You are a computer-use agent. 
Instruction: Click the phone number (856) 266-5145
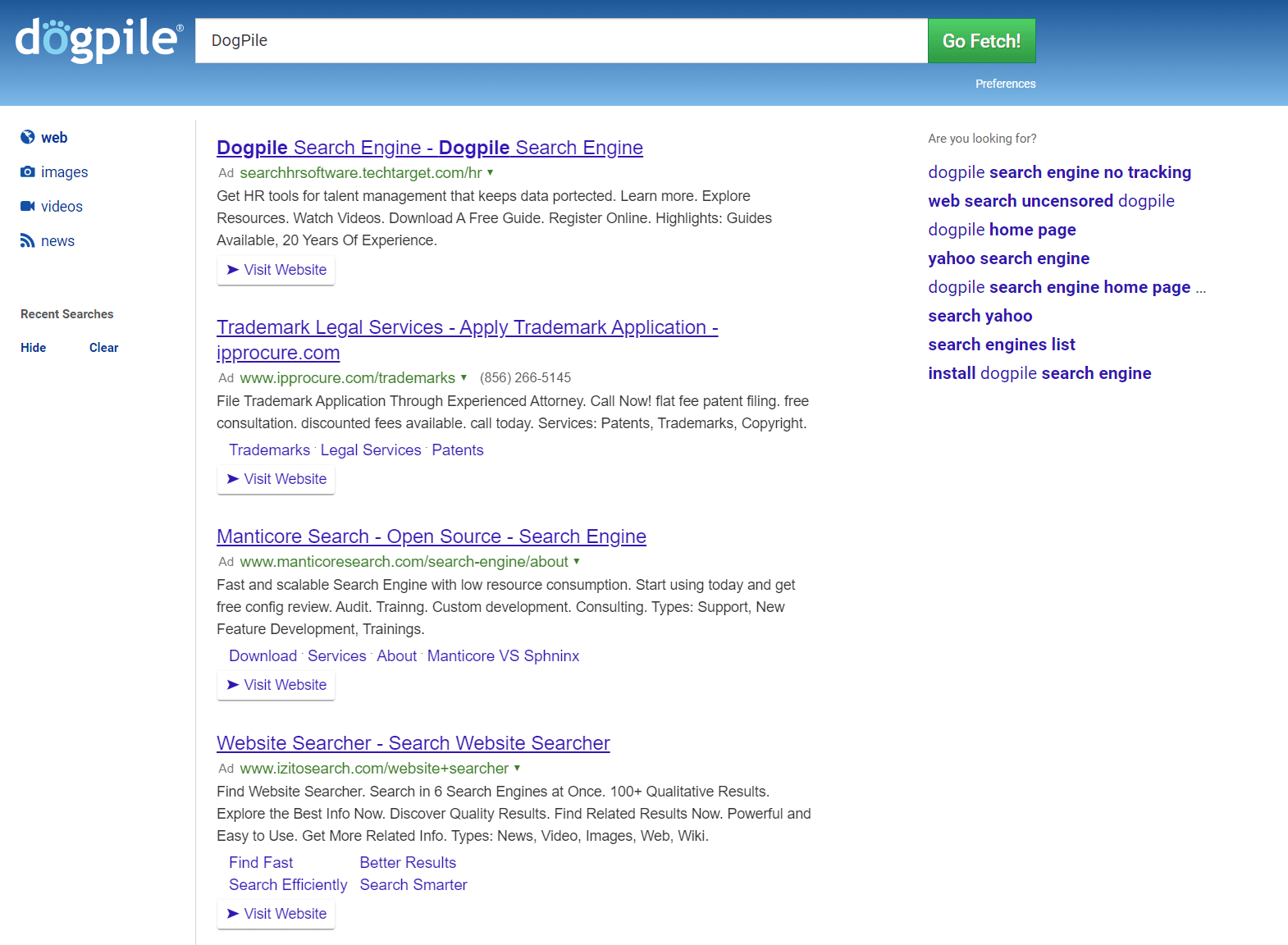(525, 378)
